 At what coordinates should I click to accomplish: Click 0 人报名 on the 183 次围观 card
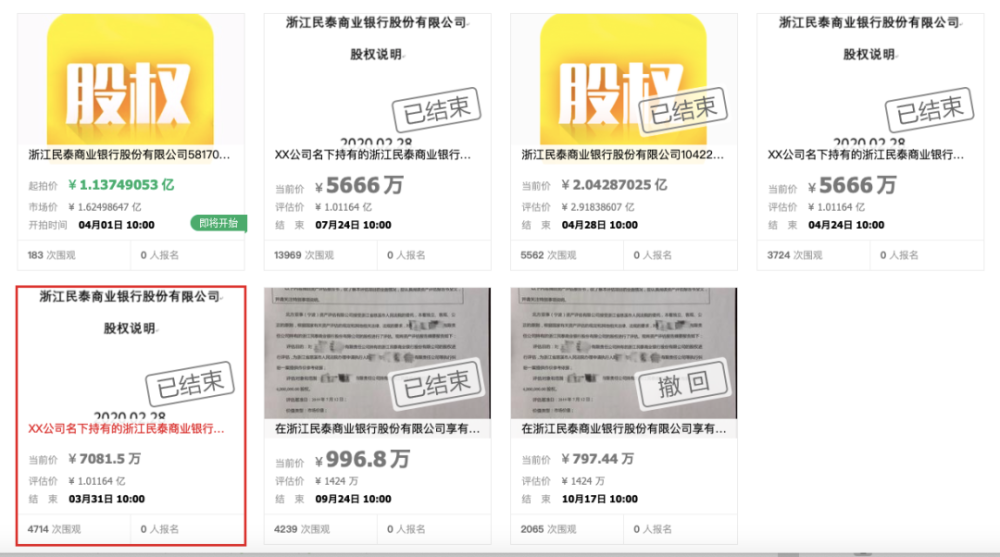(159, 255)
